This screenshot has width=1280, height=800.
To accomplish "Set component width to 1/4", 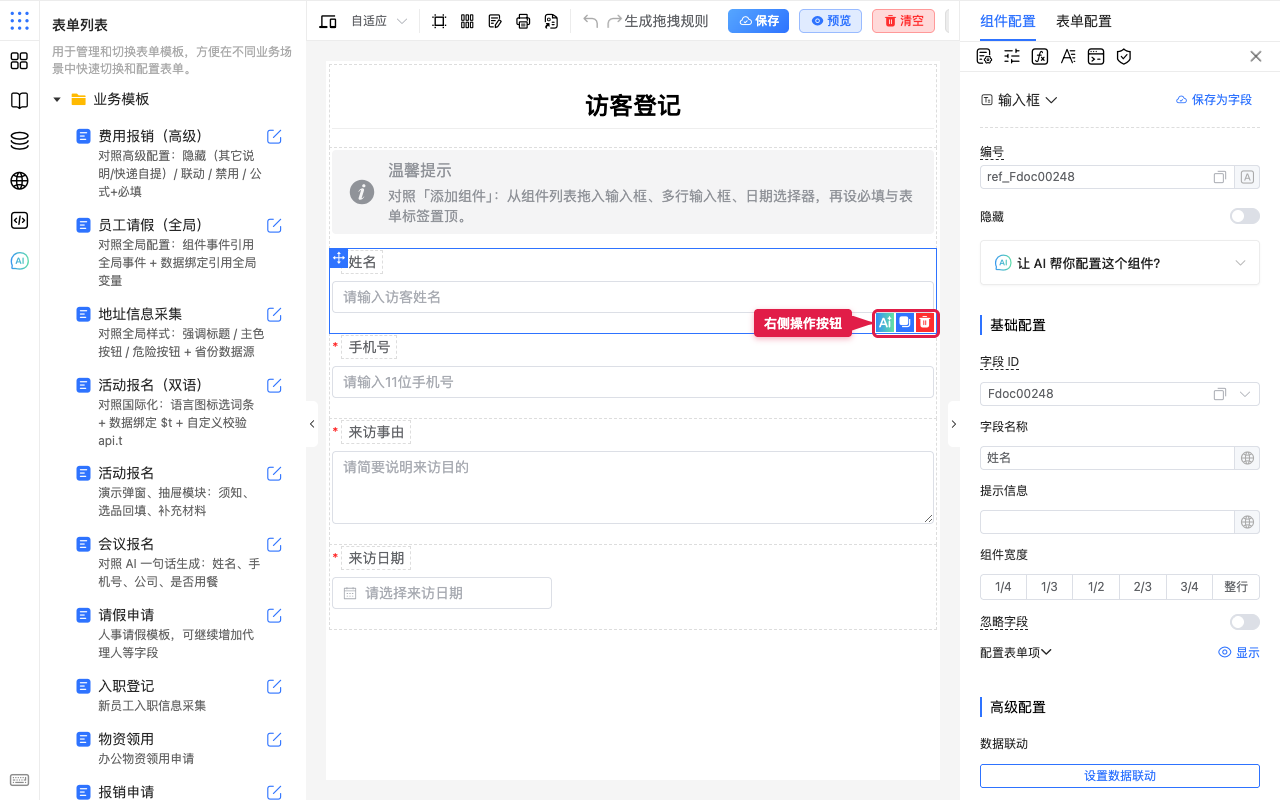I will (x=1003, y=587).
